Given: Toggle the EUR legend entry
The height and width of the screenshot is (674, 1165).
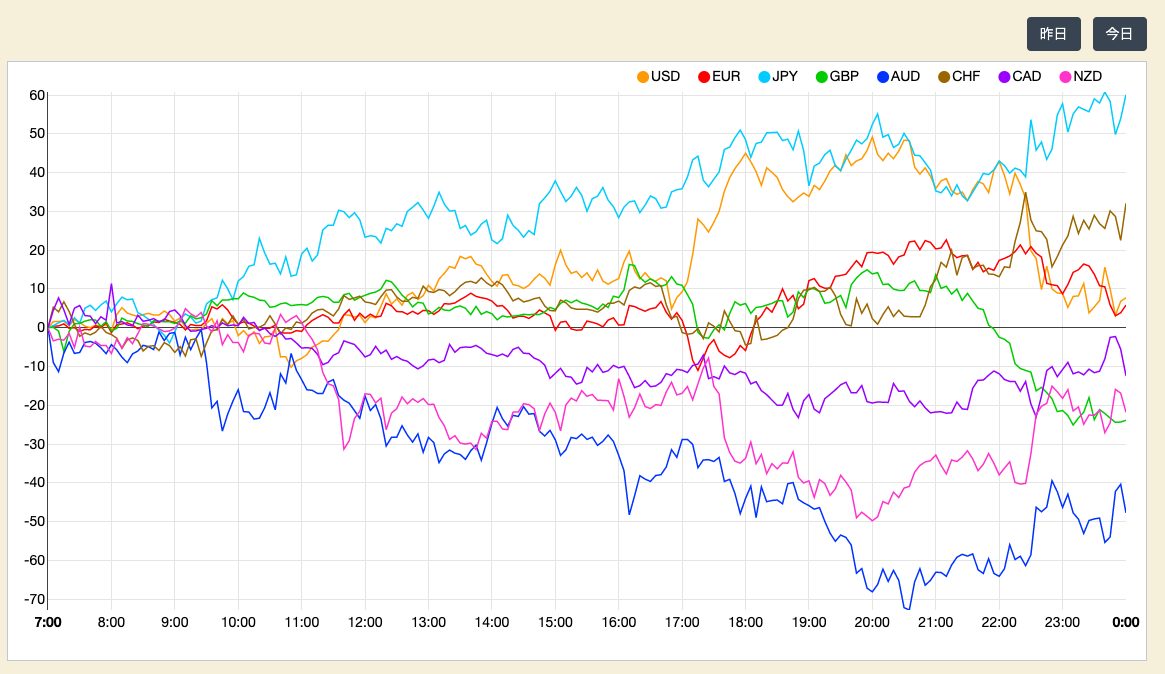Looking at the screenshot, I should [725, 77].
